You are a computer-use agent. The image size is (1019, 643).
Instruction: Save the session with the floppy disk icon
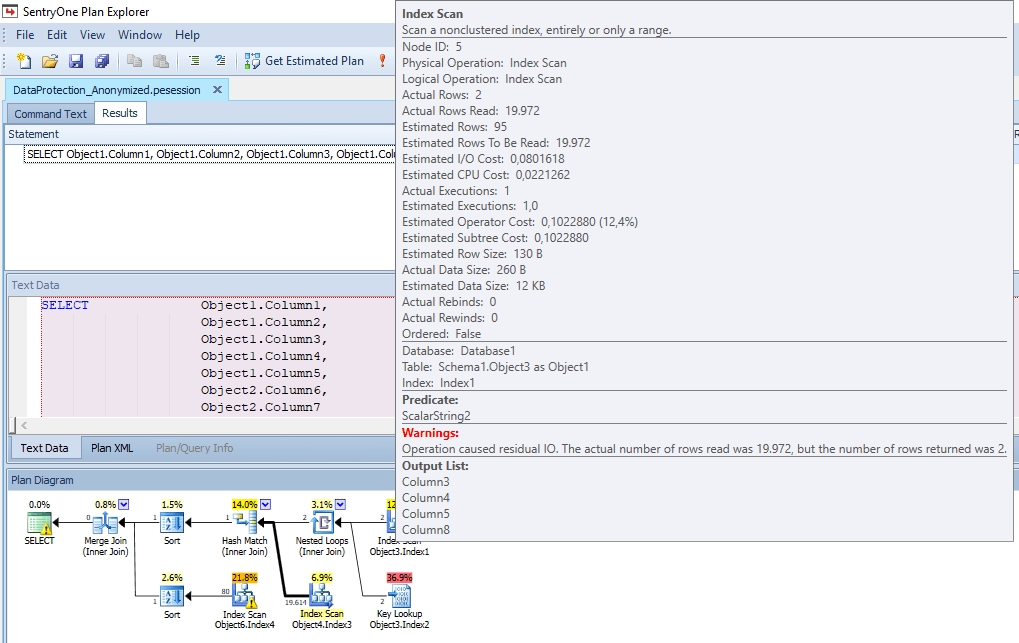[x=76, y=61]
